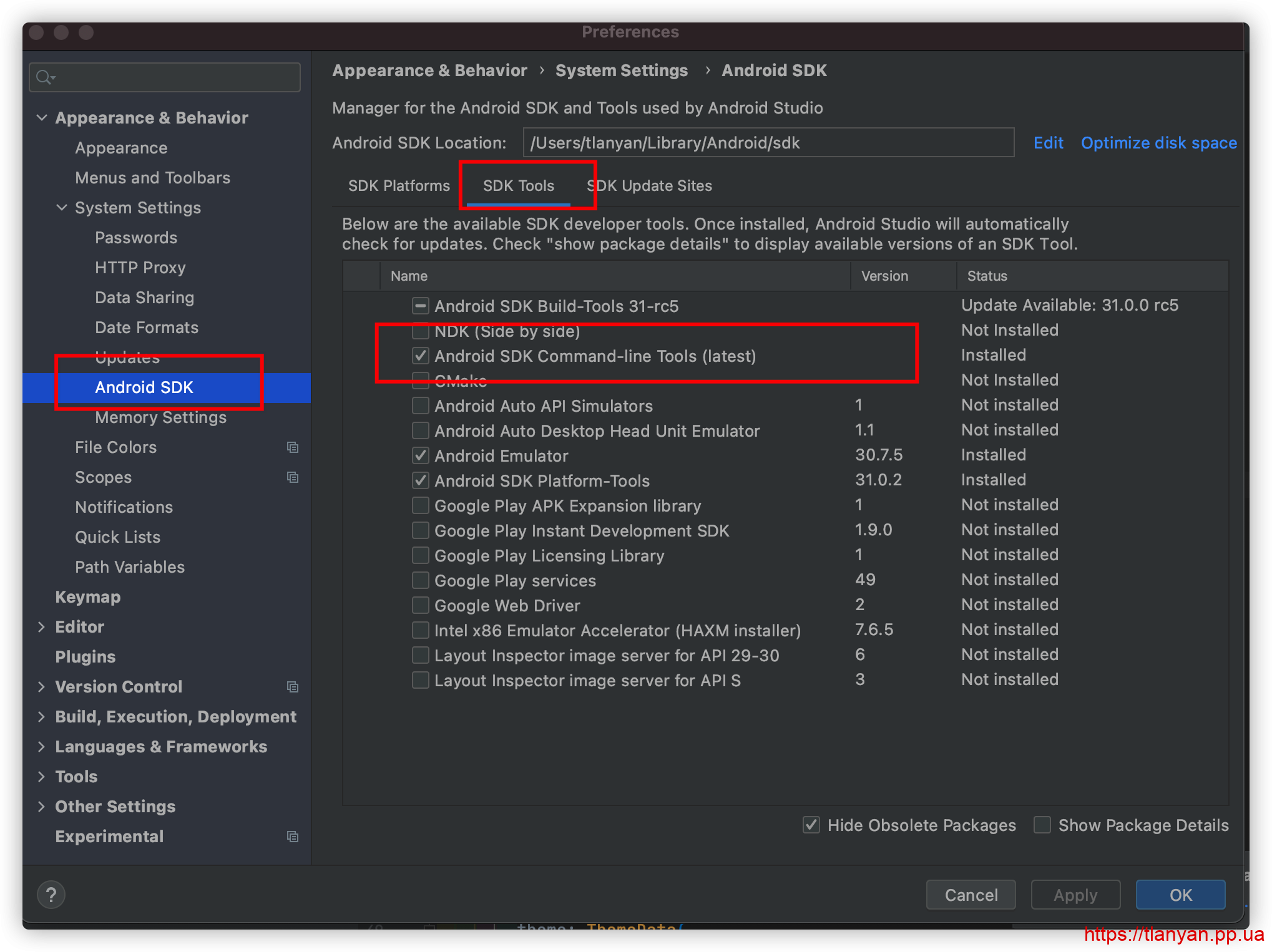This screenshot has width=1272, height=952.
Task: Check Google Play services checkbox
Action: click(421, 580)
